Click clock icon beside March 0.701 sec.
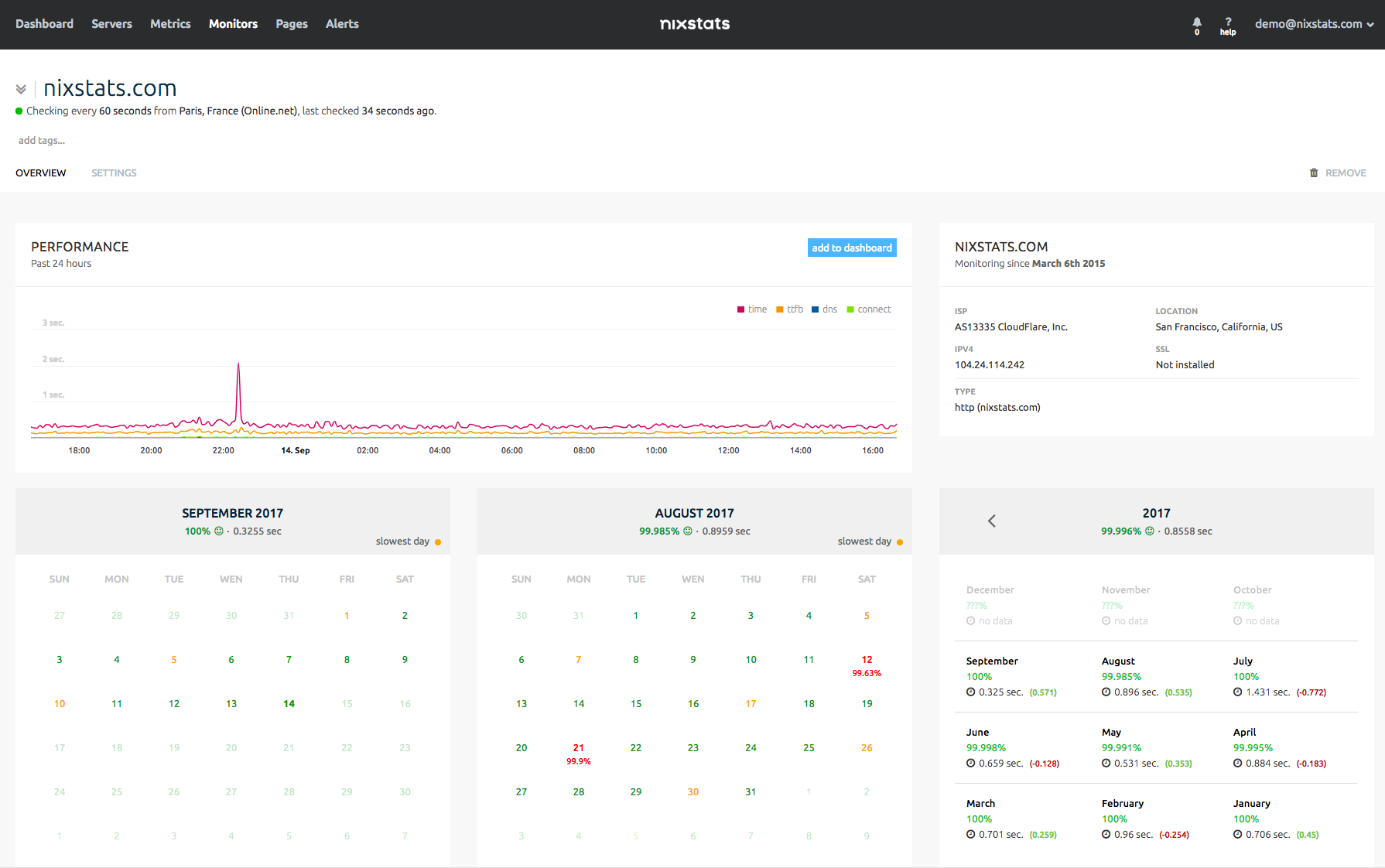The height and width of the screenshot is (868, 1385). click(x=970, y=834)
